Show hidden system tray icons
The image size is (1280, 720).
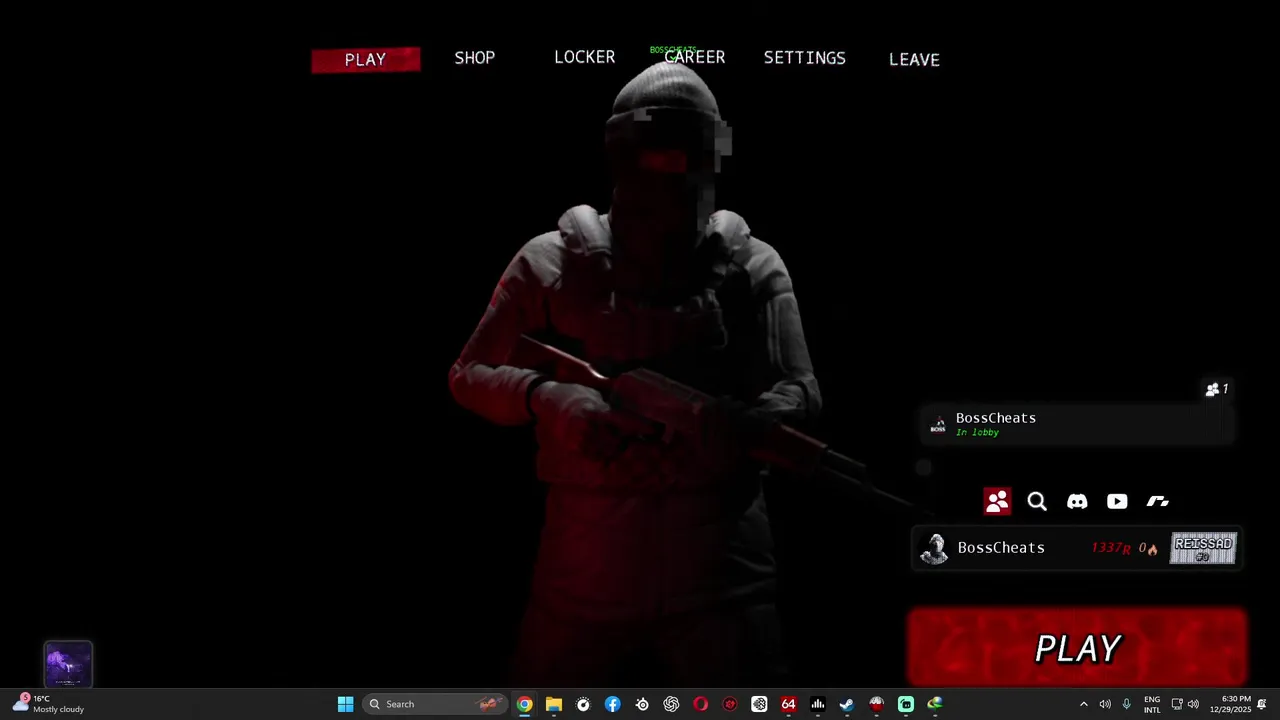(x=1083, y=704)
